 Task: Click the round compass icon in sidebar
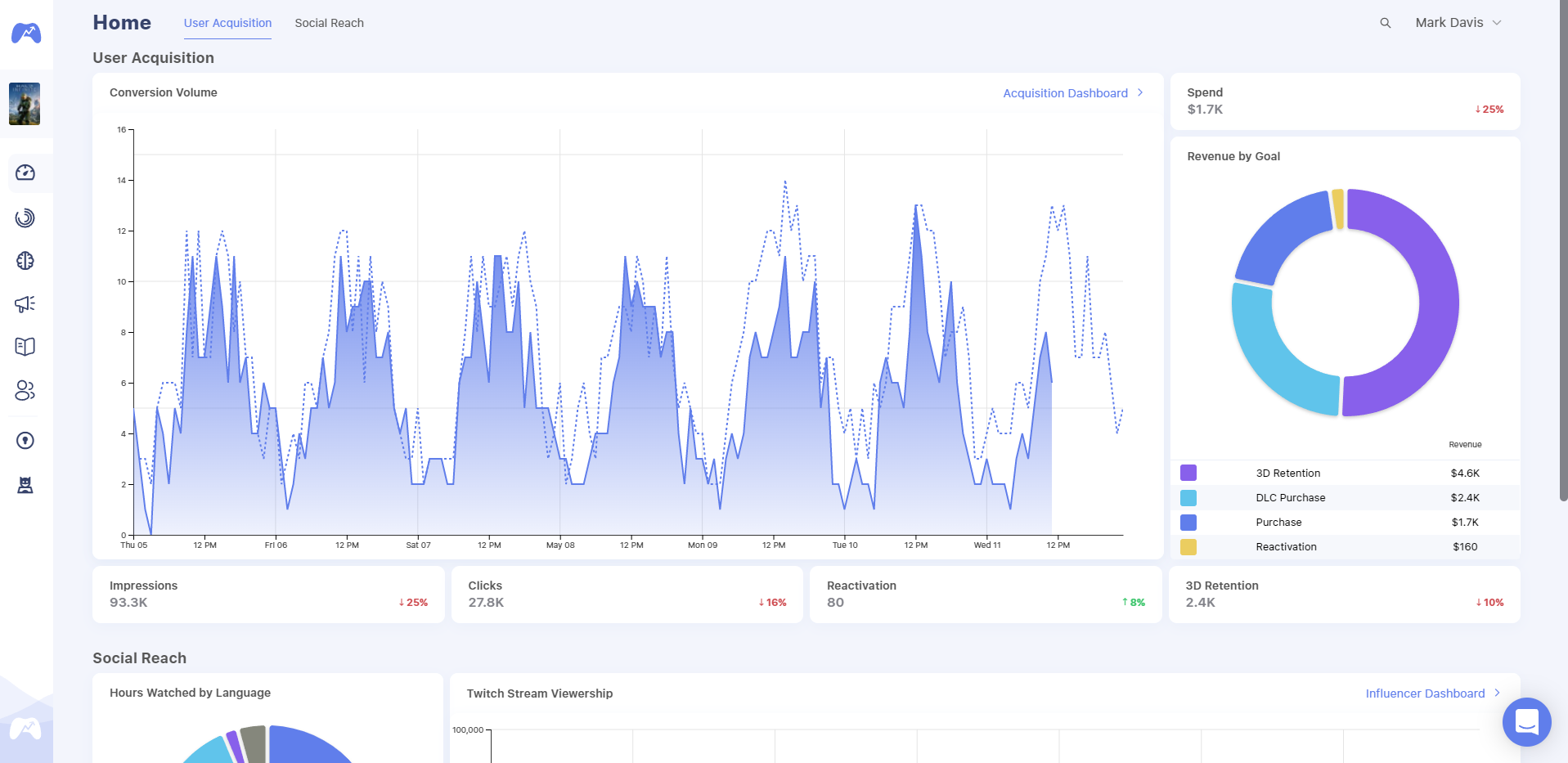click(25, 441)
